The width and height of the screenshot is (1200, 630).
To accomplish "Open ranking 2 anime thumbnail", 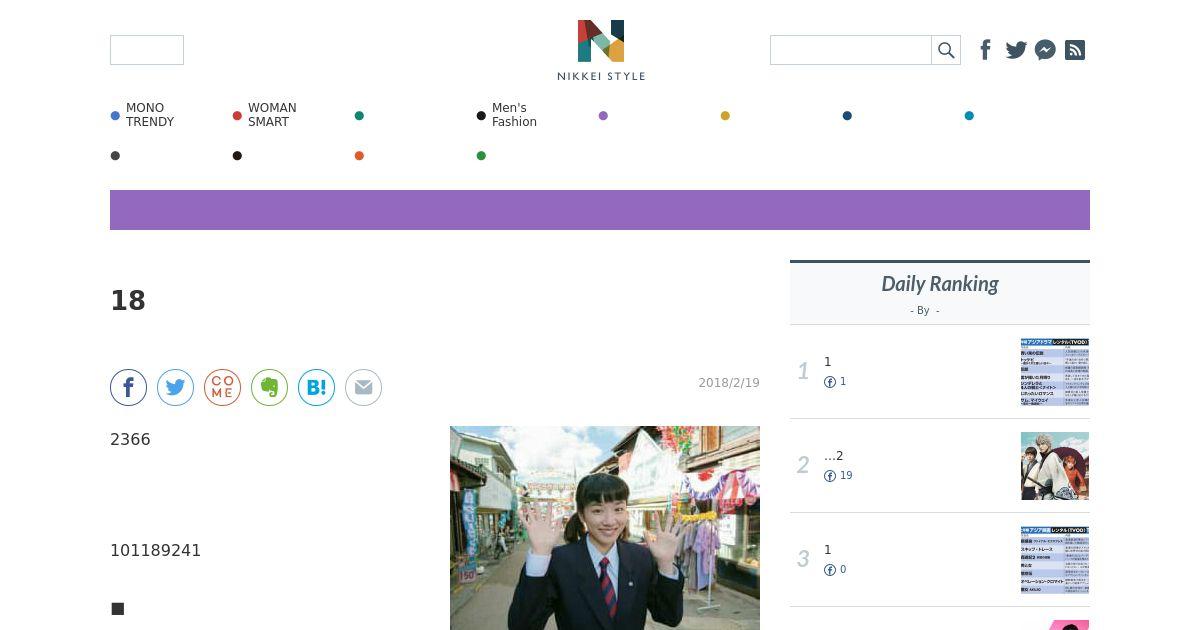I will pyautogui.click(x=1055, y=466).
